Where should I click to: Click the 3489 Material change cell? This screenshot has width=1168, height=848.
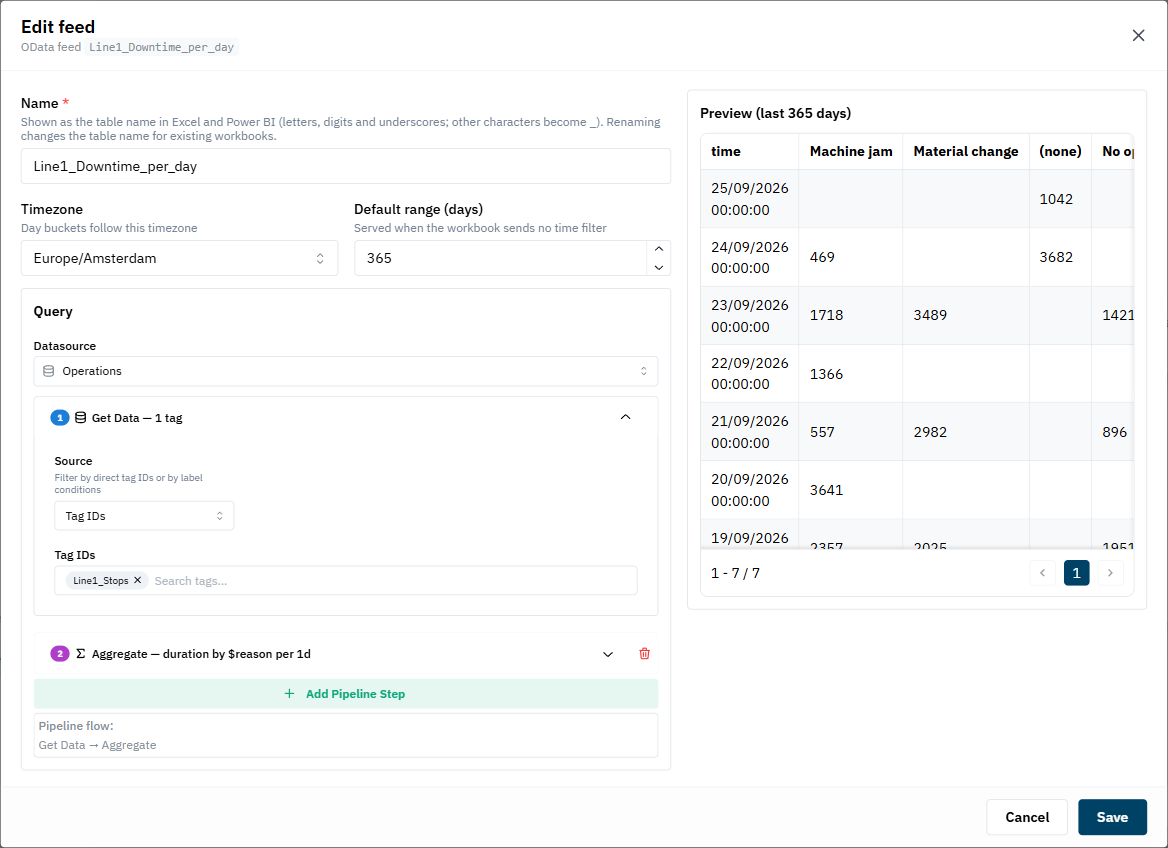click(965, 315)
